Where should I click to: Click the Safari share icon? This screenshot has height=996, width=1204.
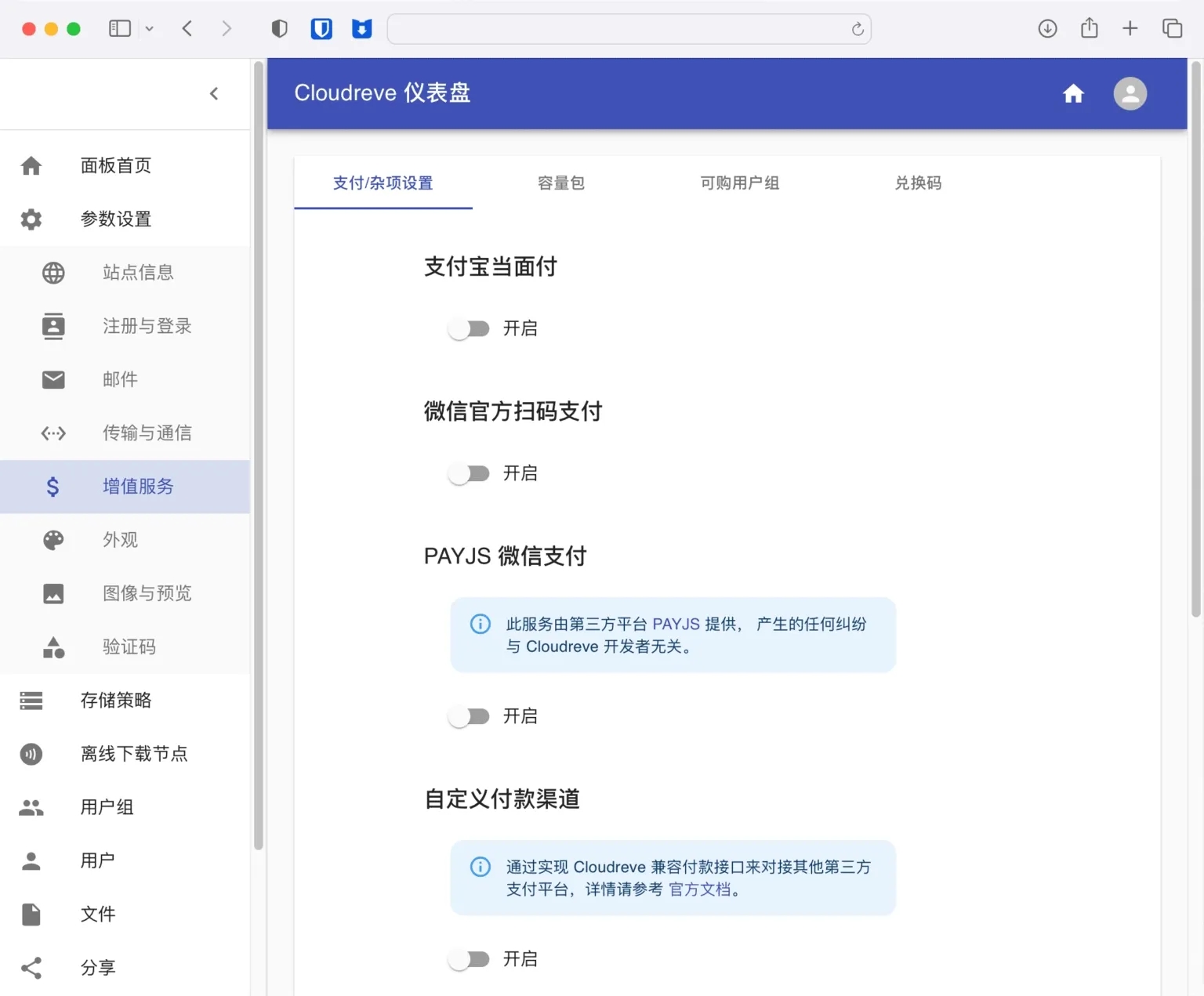click(1089, 28)
